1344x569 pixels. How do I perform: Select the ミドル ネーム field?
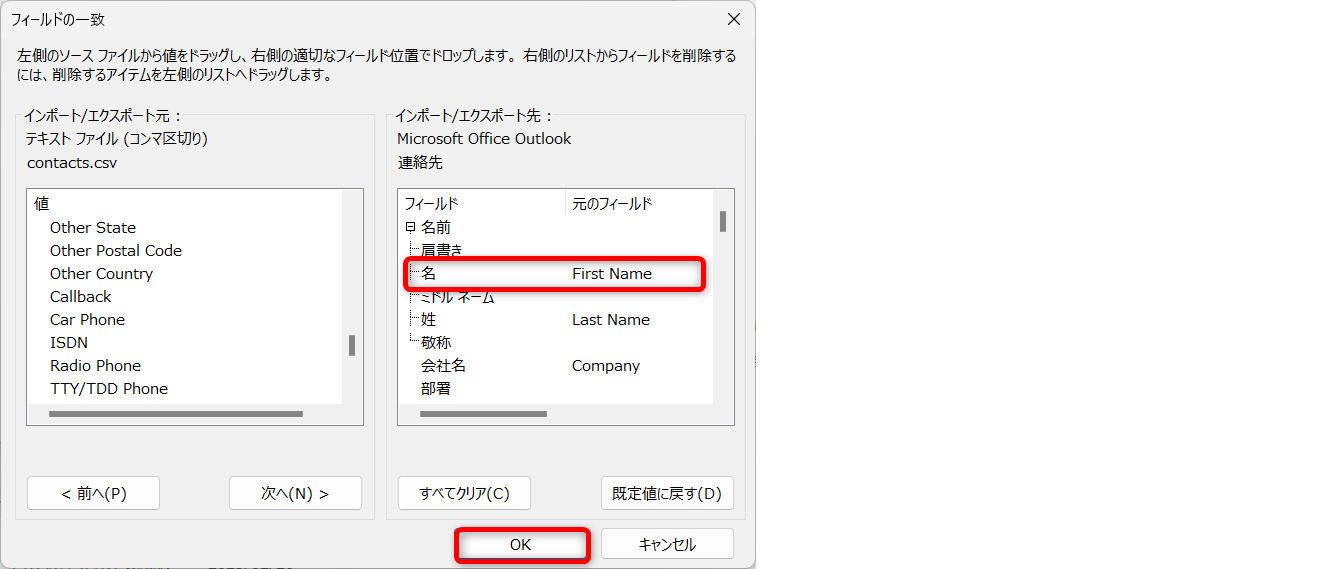point(457,297)
